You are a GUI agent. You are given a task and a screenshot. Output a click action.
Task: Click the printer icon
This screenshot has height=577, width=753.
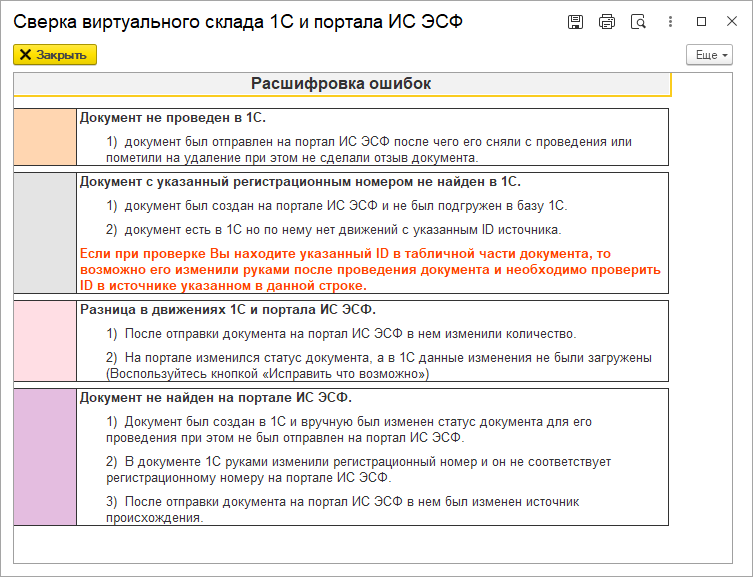click(606, 21)
